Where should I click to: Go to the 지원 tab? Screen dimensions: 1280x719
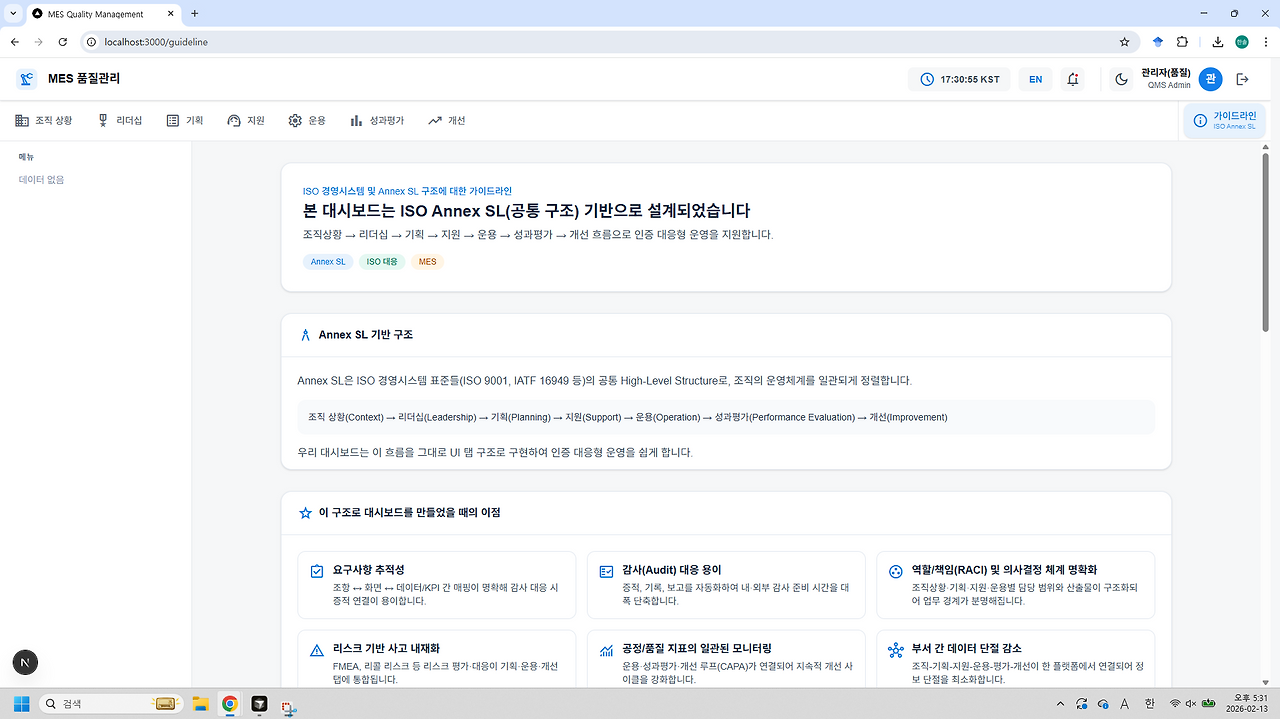[246, 120]
